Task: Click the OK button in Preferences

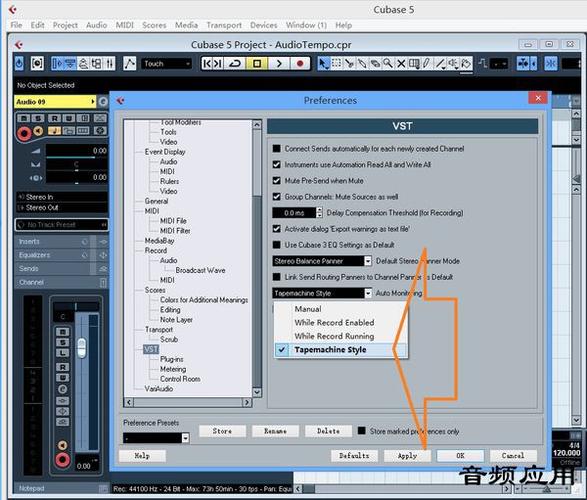Action: coord(460,455)
